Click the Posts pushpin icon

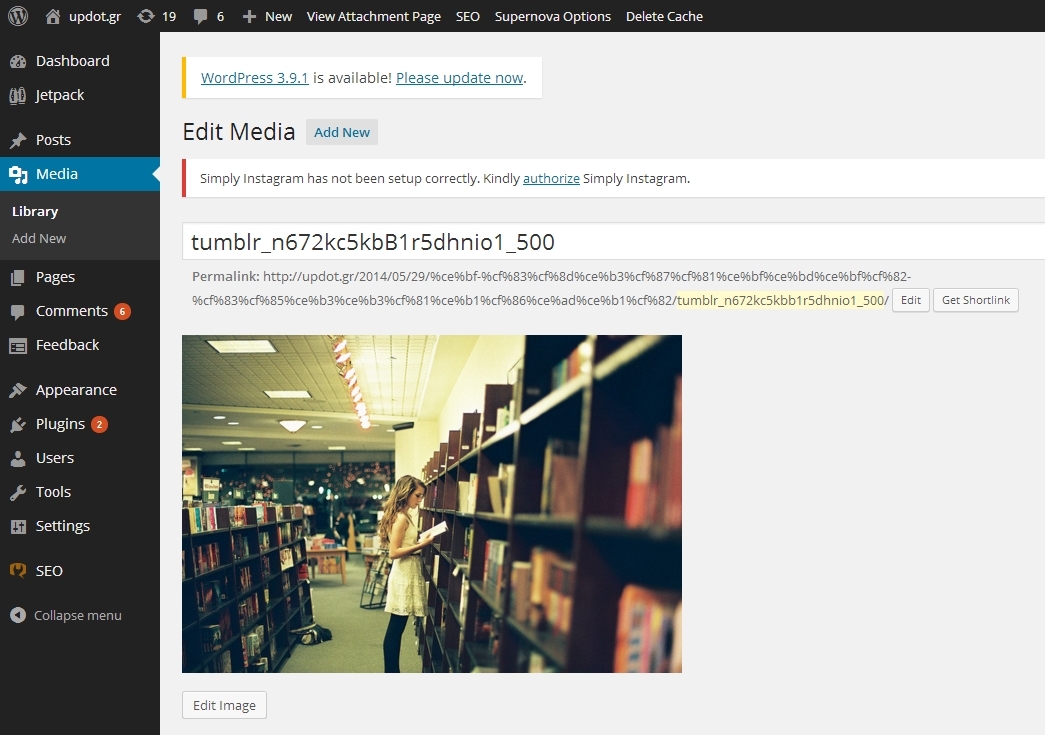(18, 140)
